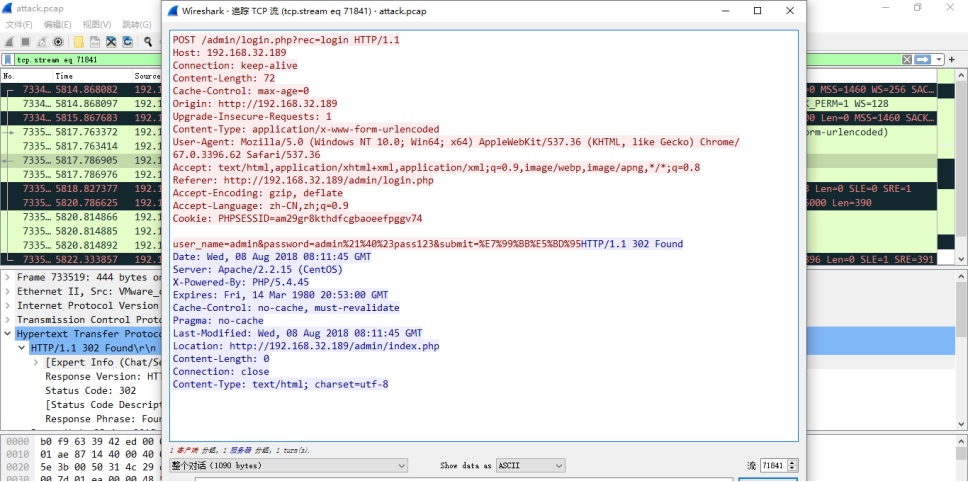The width and height of the screenshot is (969, 482).
Task: Select the Response Version detail row
Action: tap(103, 376)
